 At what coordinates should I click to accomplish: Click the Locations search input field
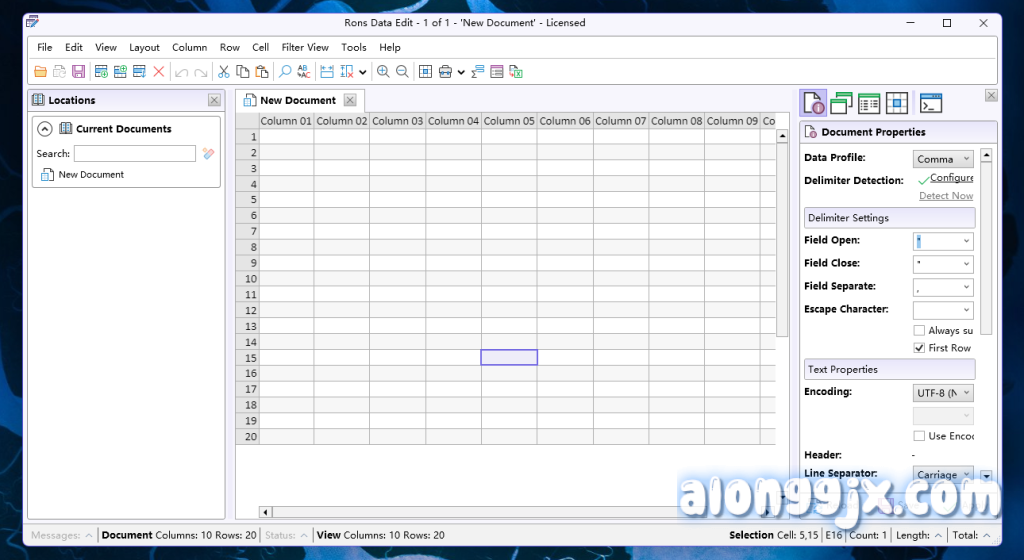coord(135,154)
